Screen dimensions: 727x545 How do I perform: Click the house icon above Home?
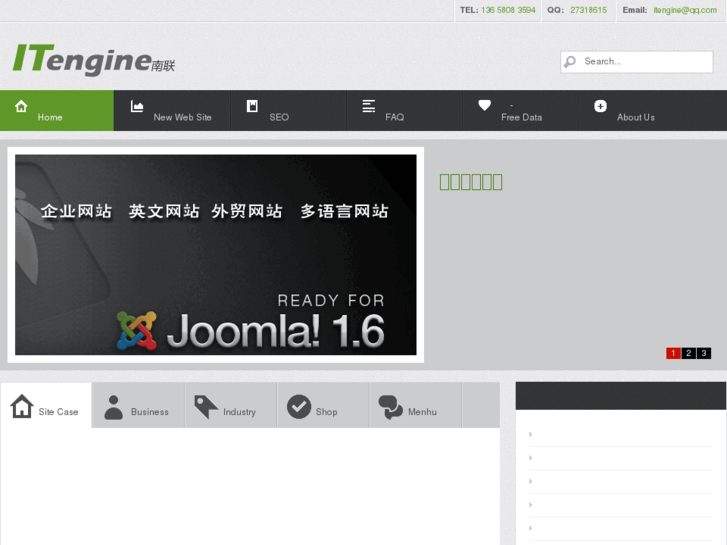pyautogui.click(x=21, y=106)
